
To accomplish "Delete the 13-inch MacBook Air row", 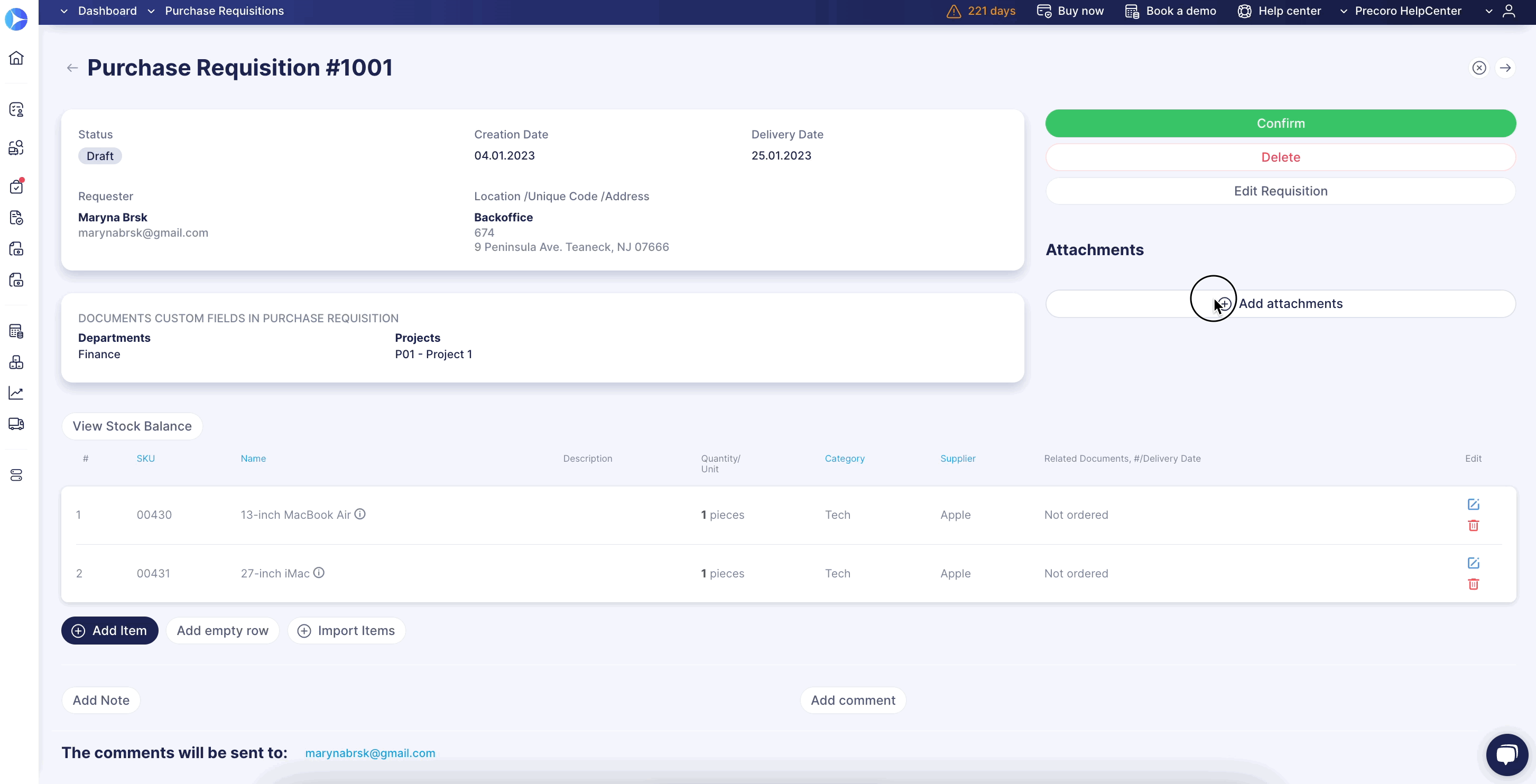I will pyautogui.click(x=1473, y=525).
